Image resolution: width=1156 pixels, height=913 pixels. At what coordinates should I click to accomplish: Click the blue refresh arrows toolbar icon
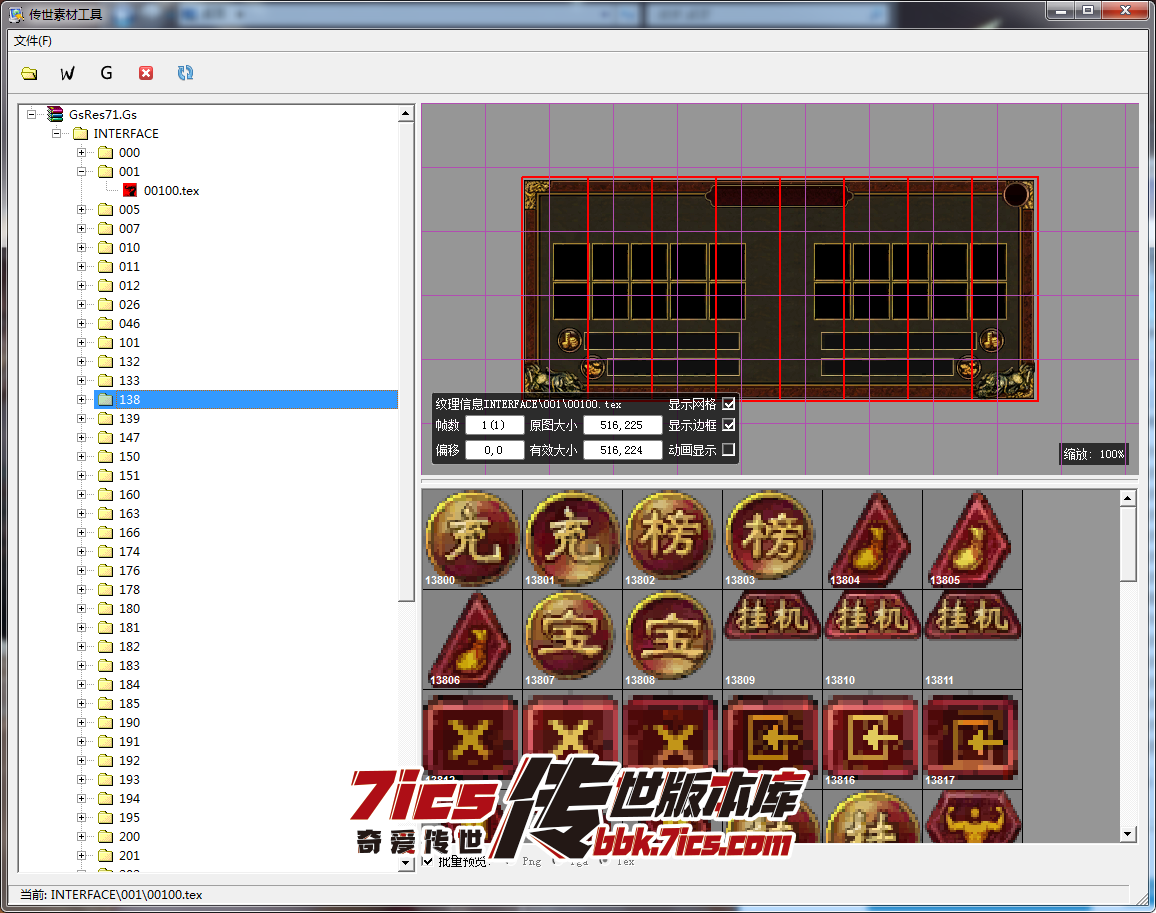coord(185,73)
